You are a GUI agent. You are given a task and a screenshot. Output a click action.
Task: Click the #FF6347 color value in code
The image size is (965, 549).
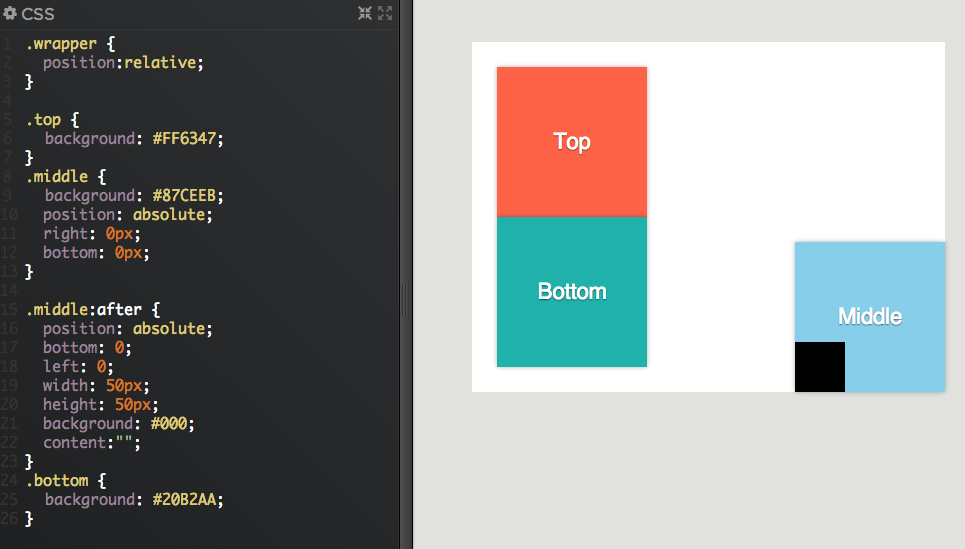click(x=185, y=138)
